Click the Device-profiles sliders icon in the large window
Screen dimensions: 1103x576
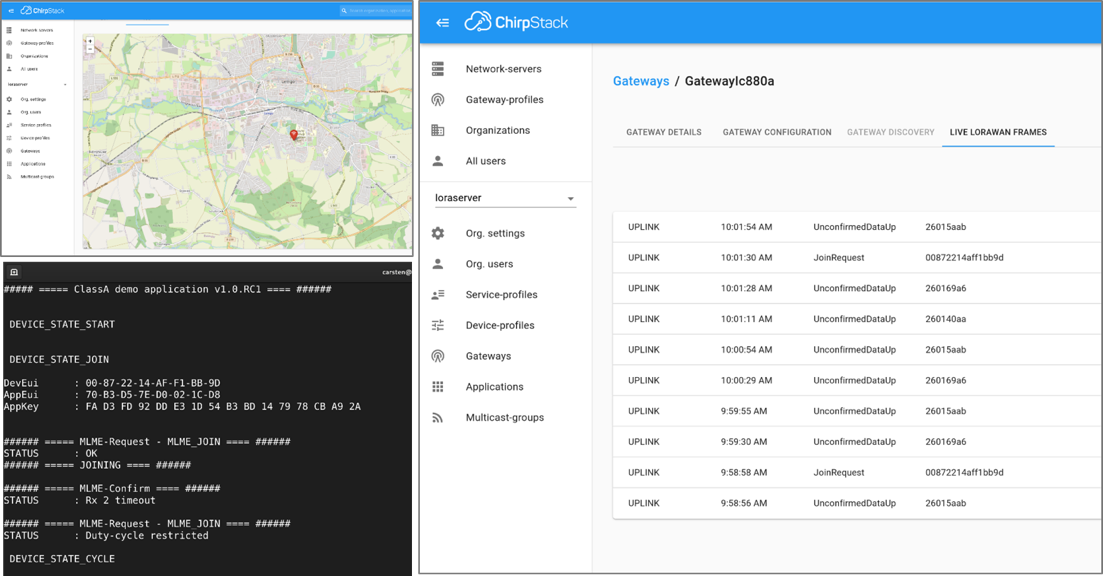point(438,325)
